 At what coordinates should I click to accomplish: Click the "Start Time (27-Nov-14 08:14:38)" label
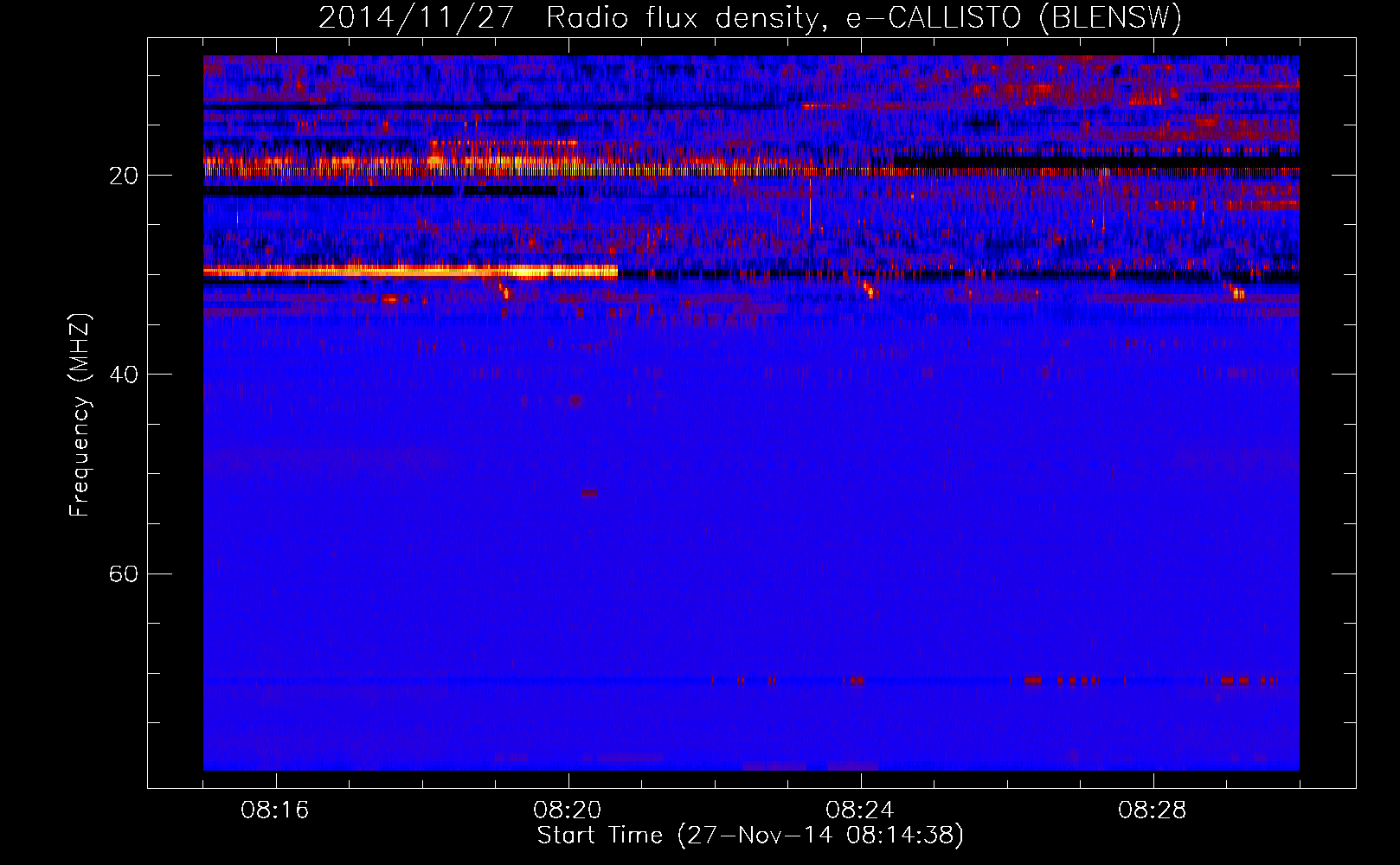point(750,836)
